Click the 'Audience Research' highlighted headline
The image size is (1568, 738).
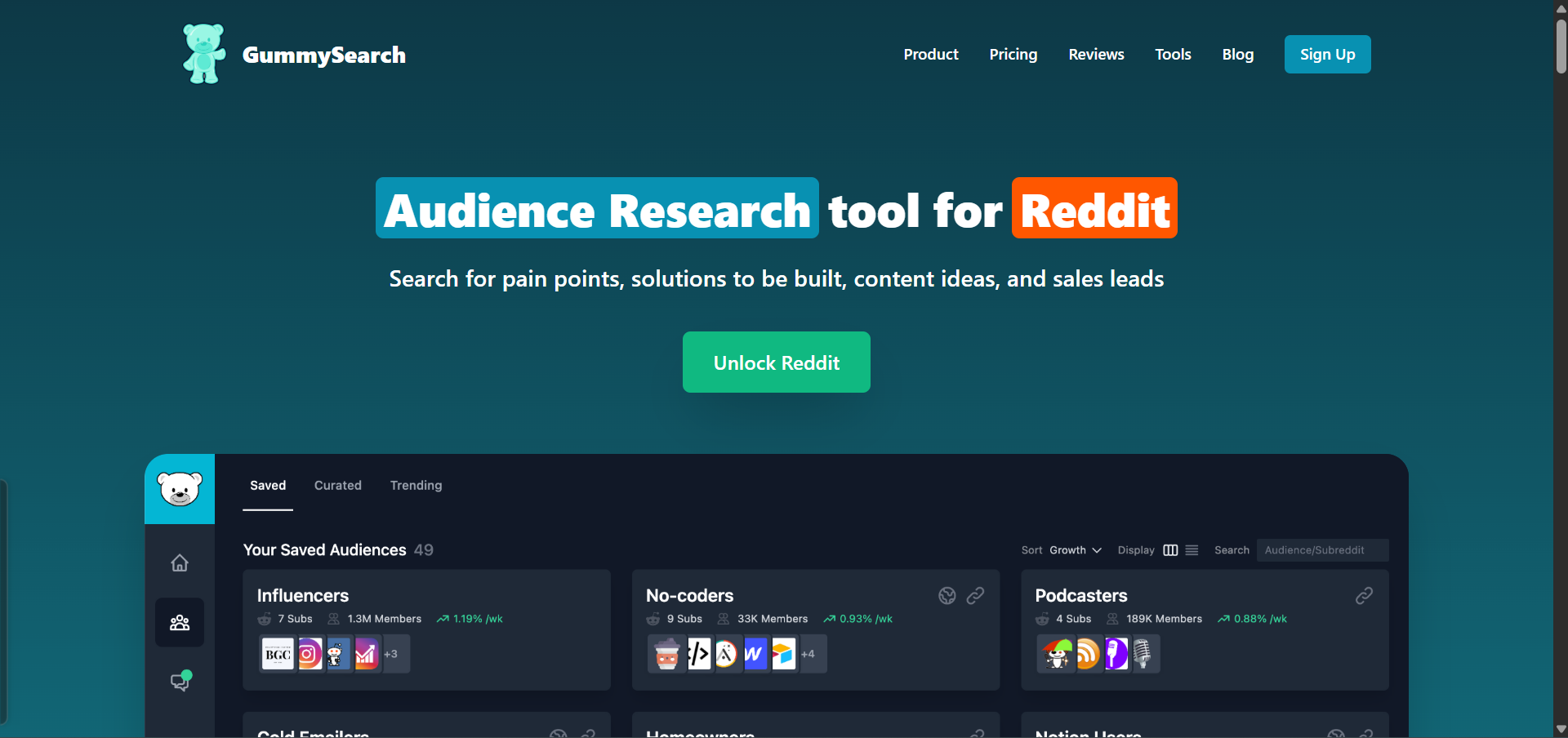click(597, 208)
